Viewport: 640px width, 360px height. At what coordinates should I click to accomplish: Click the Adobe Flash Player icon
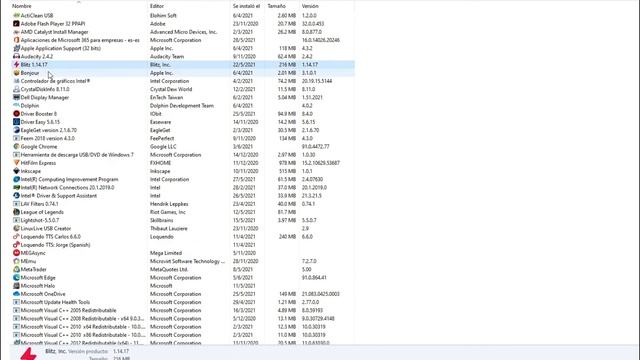pos(16,24)
